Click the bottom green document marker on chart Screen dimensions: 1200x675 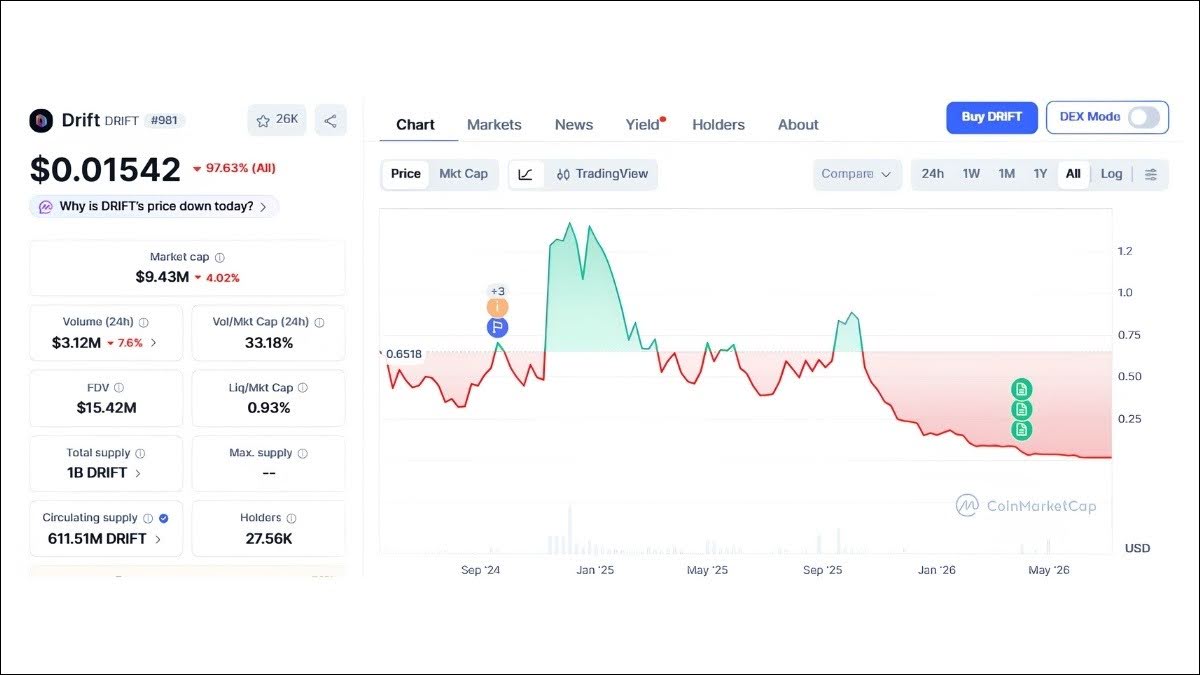[1021, 430]
